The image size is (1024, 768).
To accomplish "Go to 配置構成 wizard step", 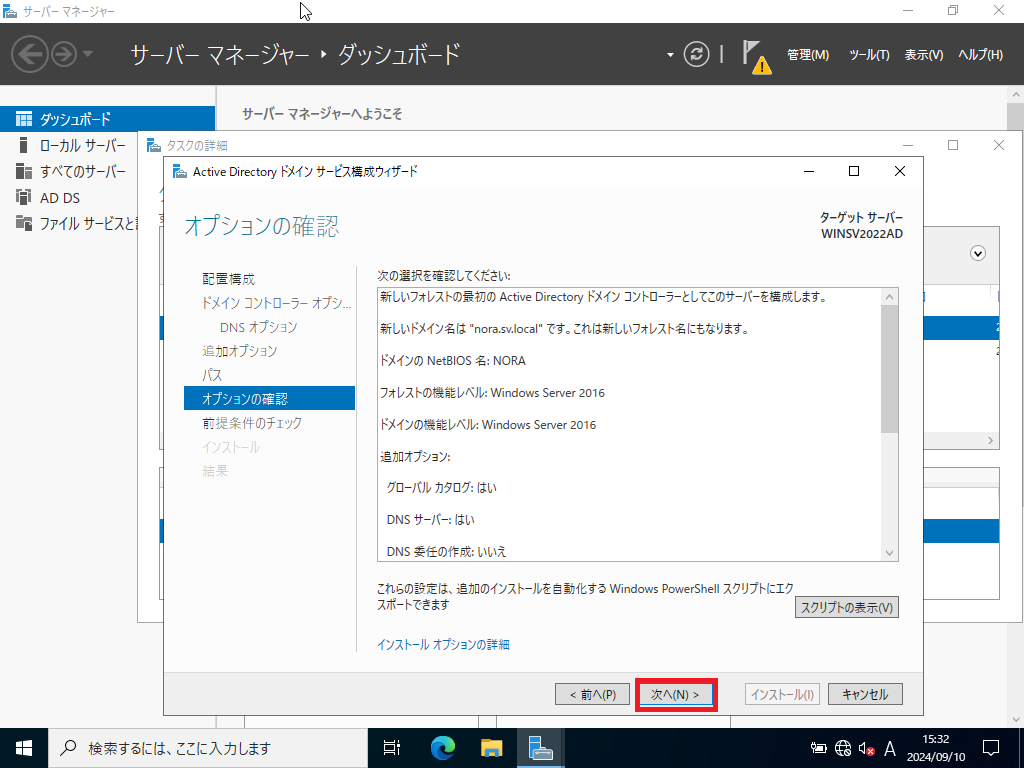I will [229, 279].
